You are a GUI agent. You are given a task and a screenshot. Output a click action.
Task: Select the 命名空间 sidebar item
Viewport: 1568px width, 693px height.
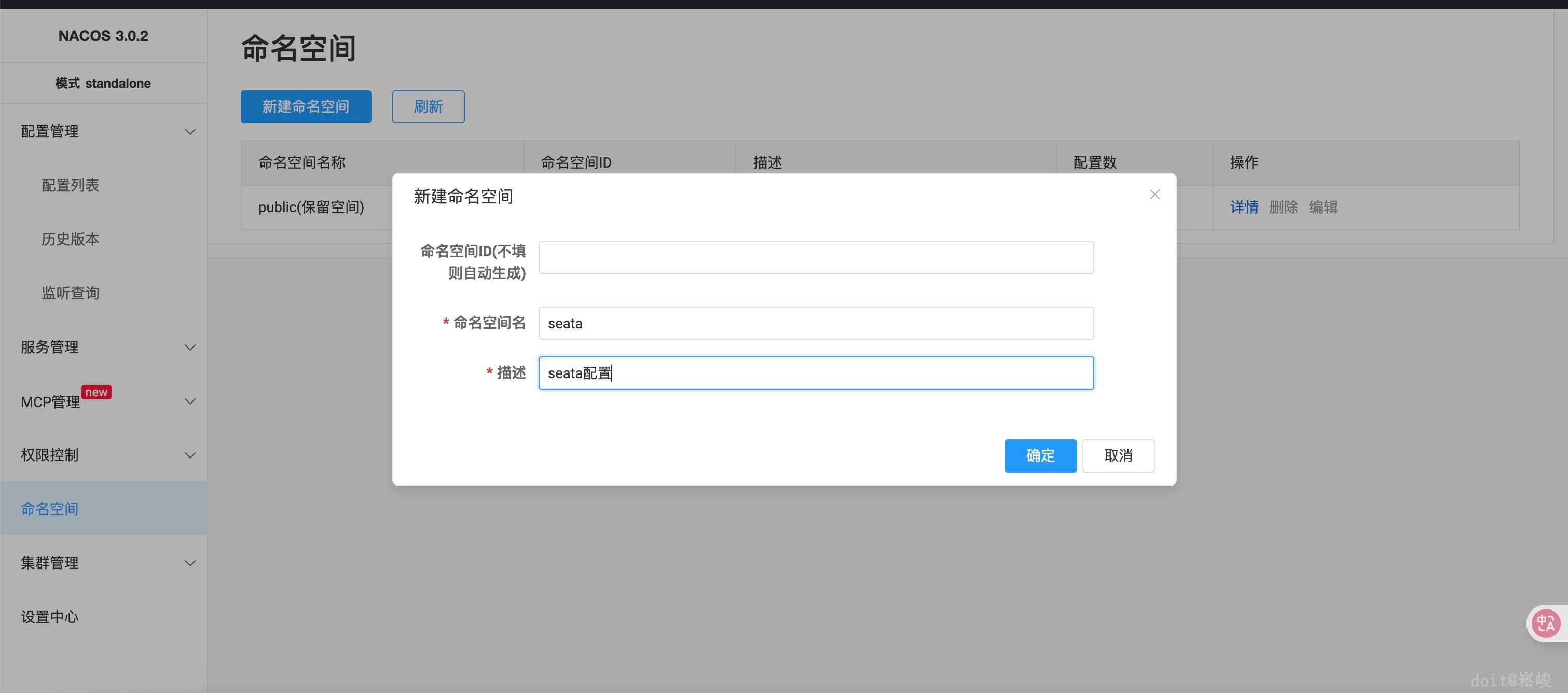click(49, 508)
